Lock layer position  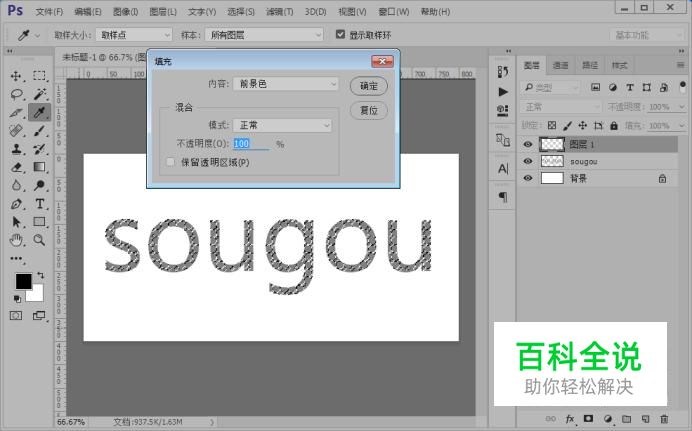tap(583, 126)
